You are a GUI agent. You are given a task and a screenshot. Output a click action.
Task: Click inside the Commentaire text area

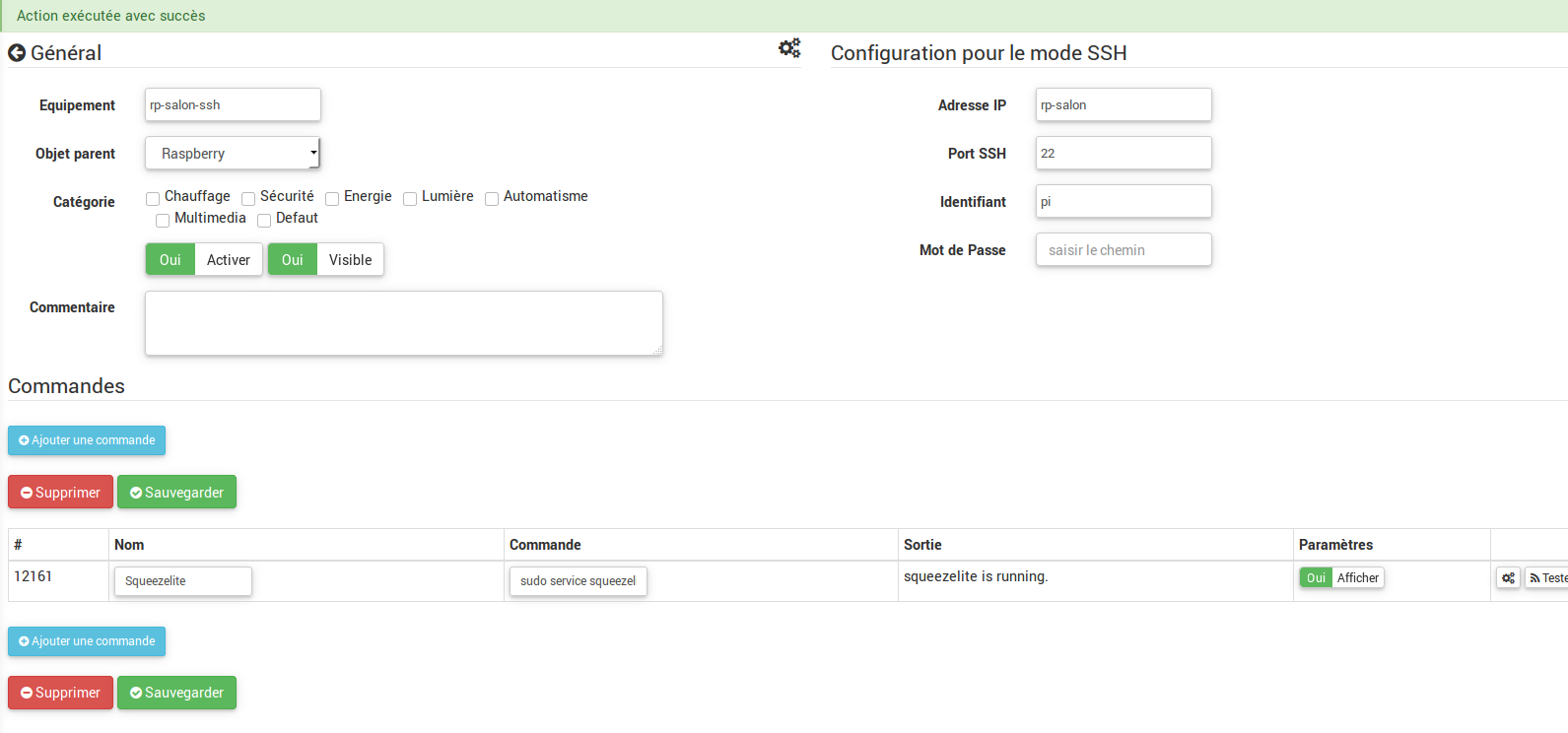(x=404, y=323)
